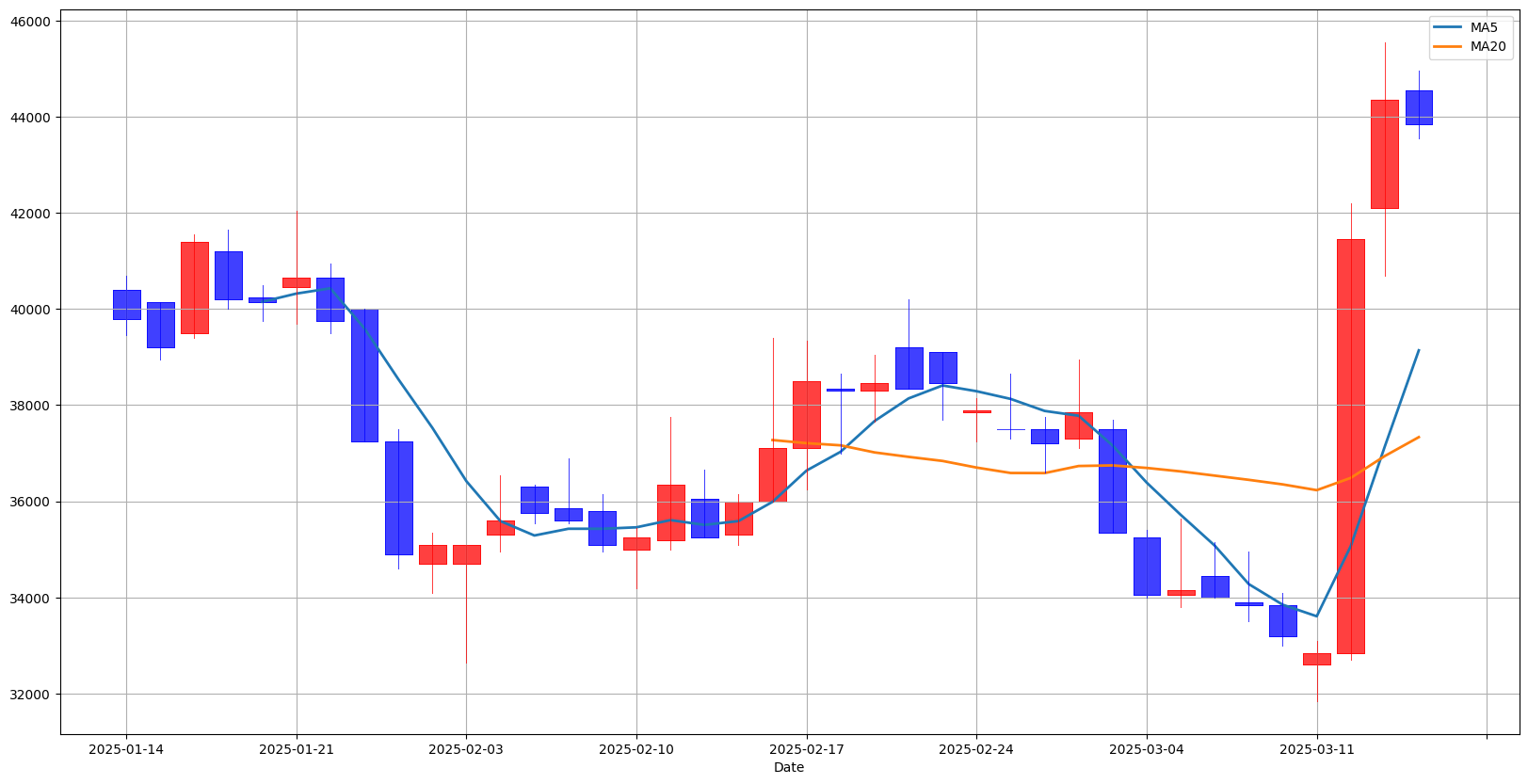This screenshot has width=1528, height=784.
Task: Click the 2025-02-10 date tick label
Action: [x=636, y=749]
